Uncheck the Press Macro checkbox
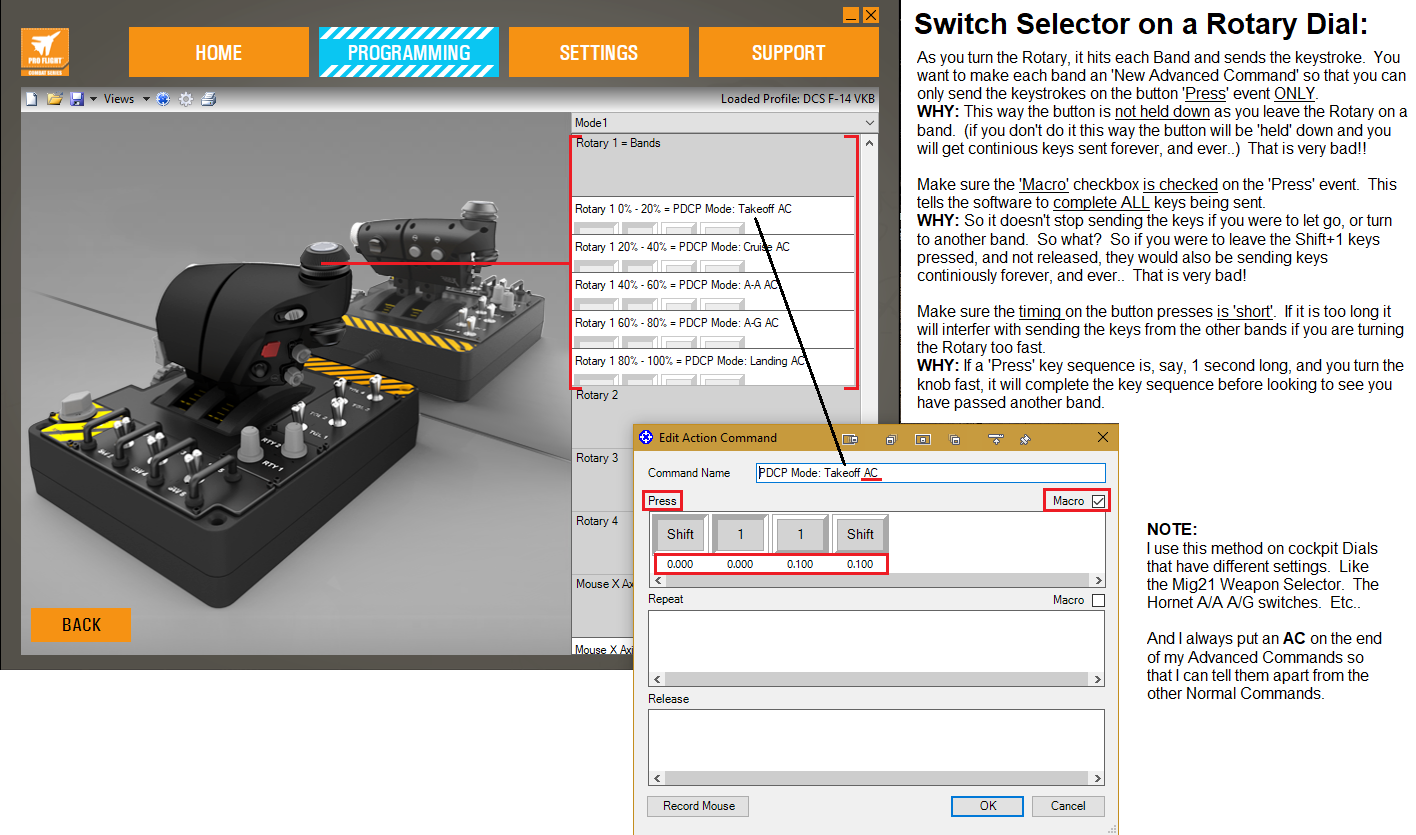The height and width of the screenshot is (835, 1416). click(x=1099, y=501)
